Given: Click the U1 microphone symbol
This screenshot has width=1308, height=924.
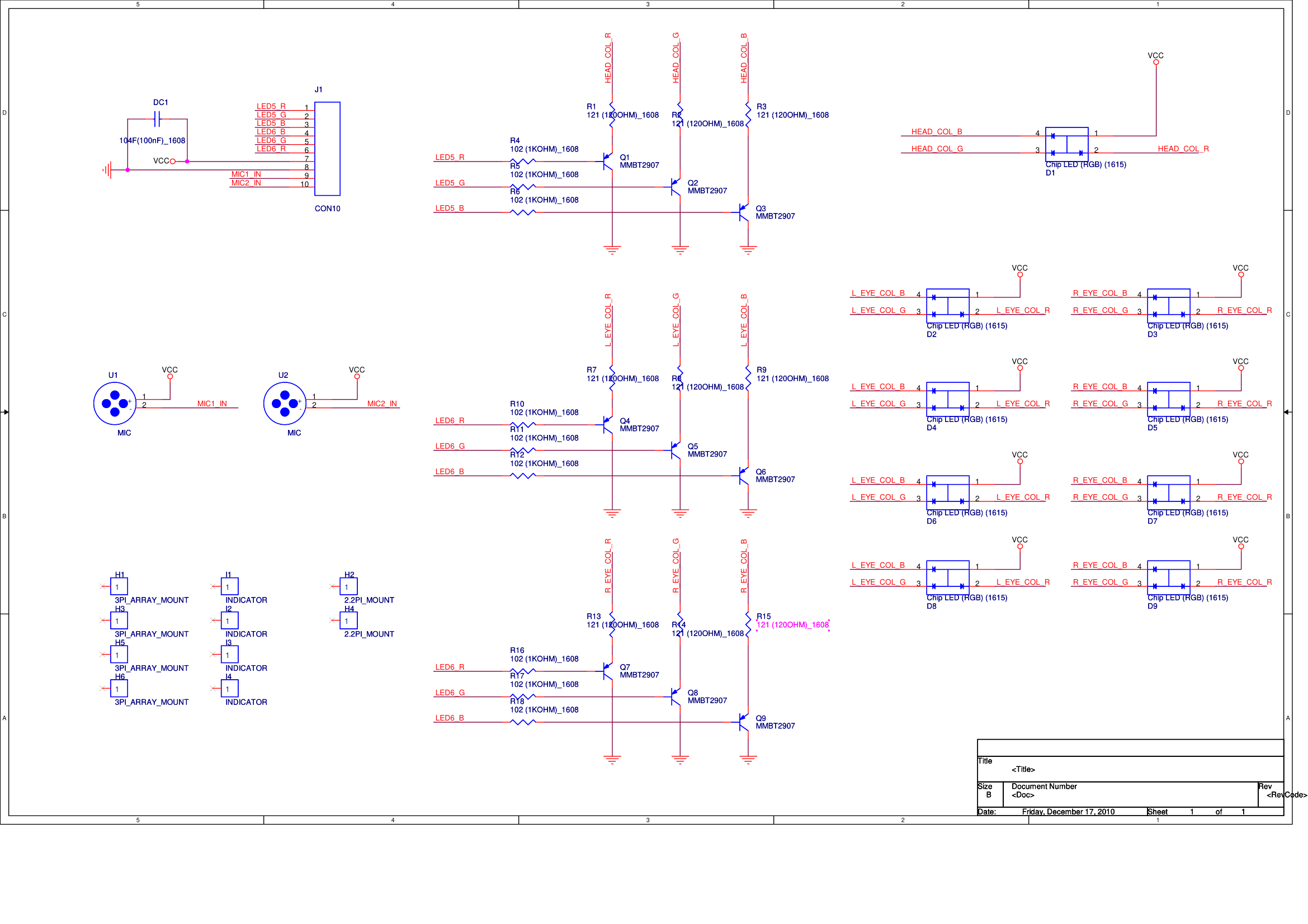Looking at the screenshot, I should (x=115, y=404).
